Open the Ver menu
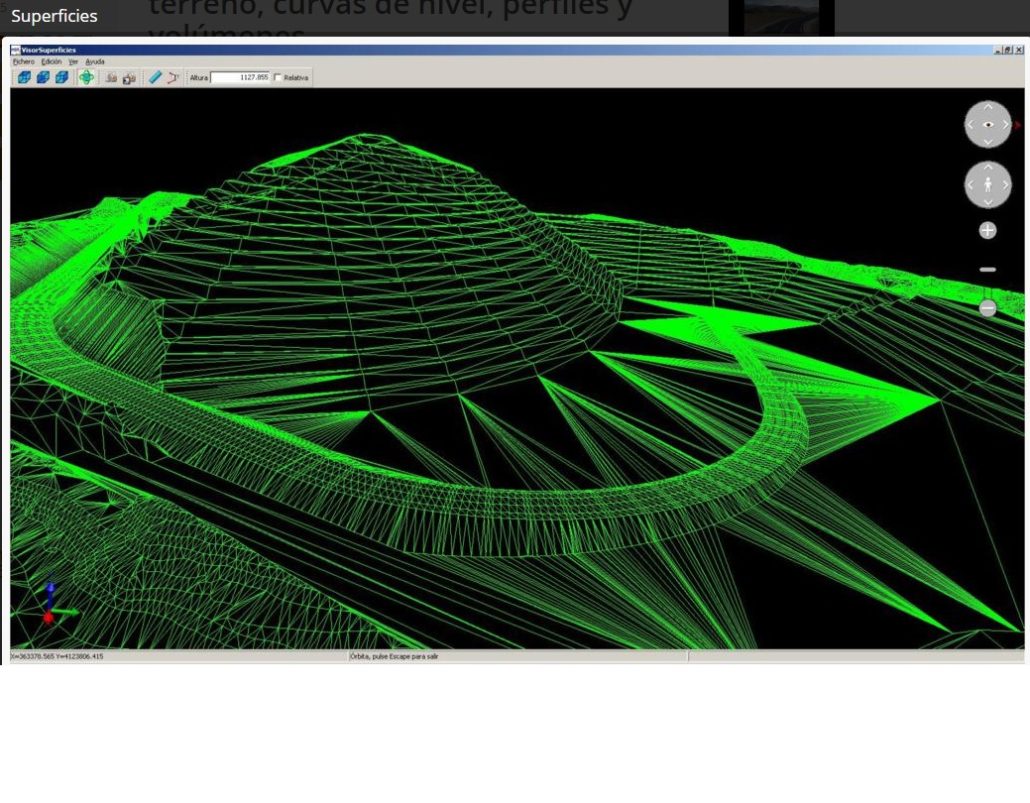 click(x=73, y=62)
